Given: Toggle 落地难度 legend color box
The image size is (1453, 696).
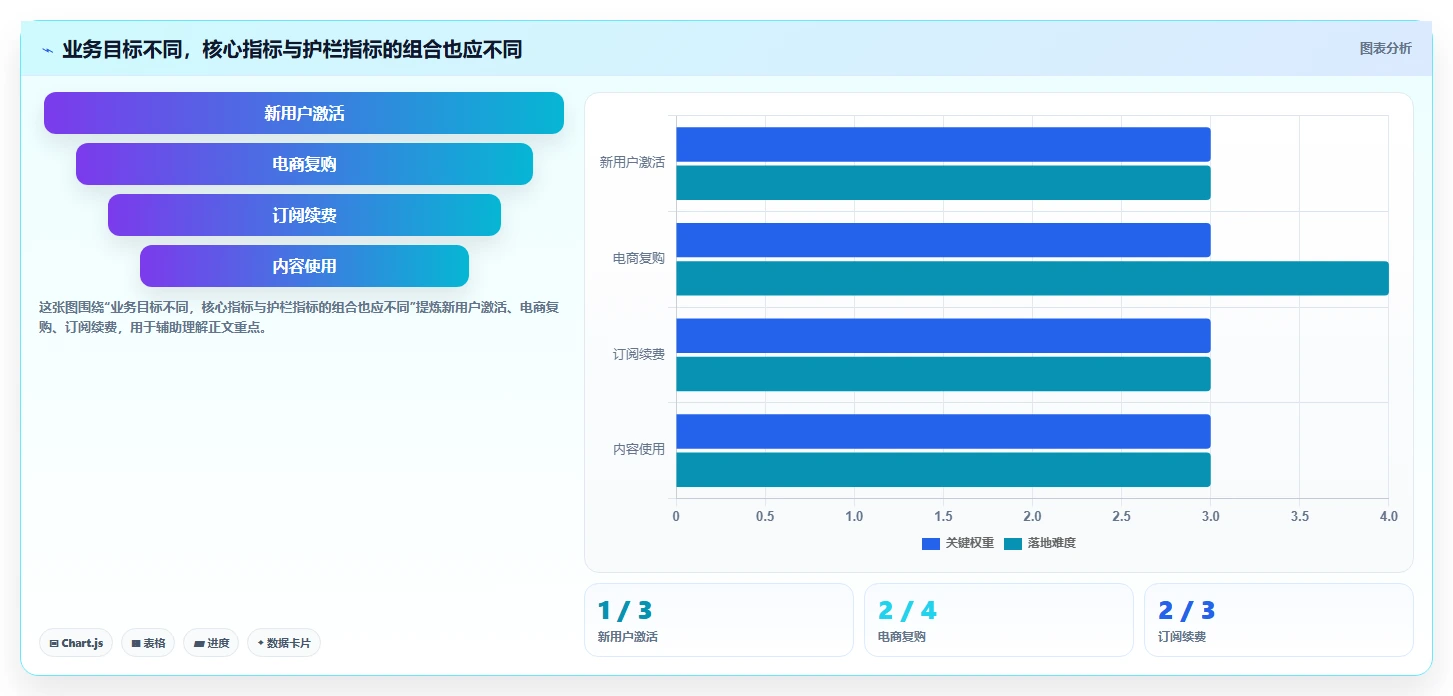Looking at the screenshot, I should (1013, 543).
